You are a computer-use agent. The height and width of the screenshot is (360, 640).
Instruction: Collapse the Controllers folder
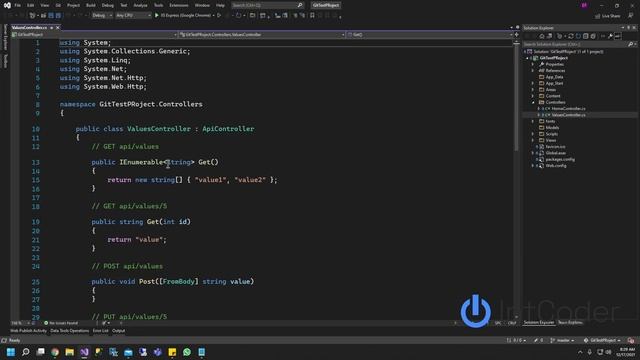533,102
